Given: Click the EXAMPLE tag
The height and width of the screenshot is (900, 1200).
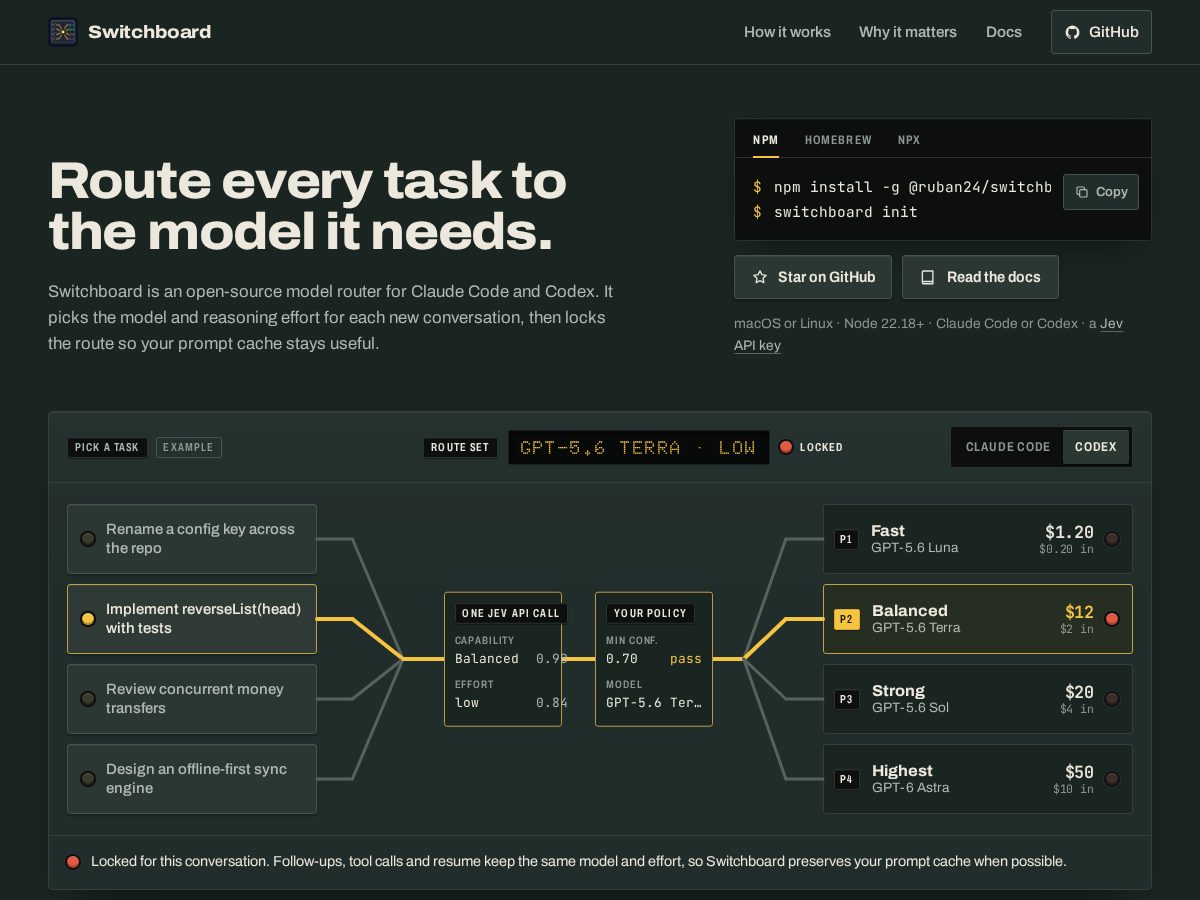Looking at the screenshot, I should tap(189, 447).
